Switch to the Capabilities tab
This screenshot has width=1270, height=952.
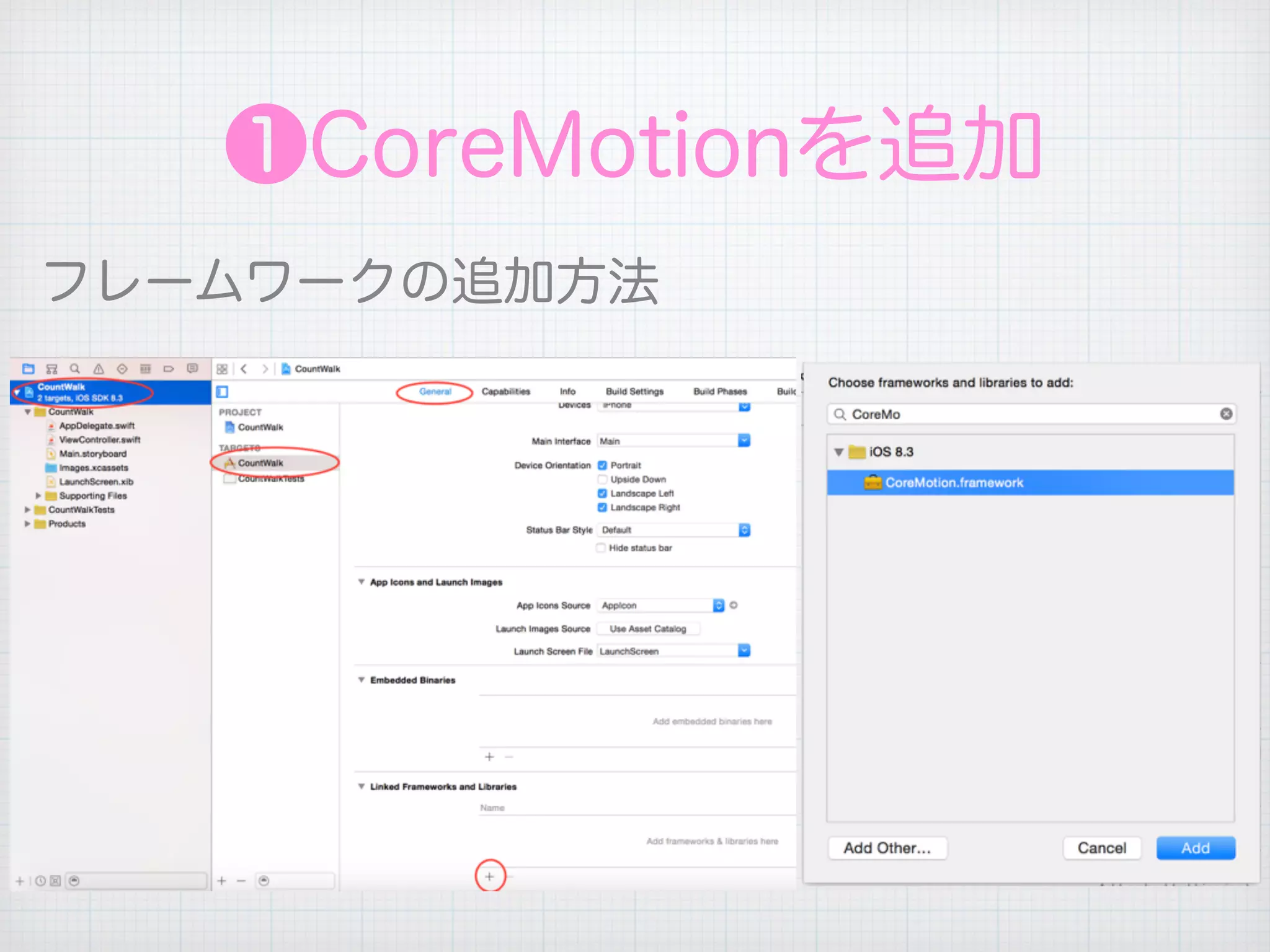(506, 392)
